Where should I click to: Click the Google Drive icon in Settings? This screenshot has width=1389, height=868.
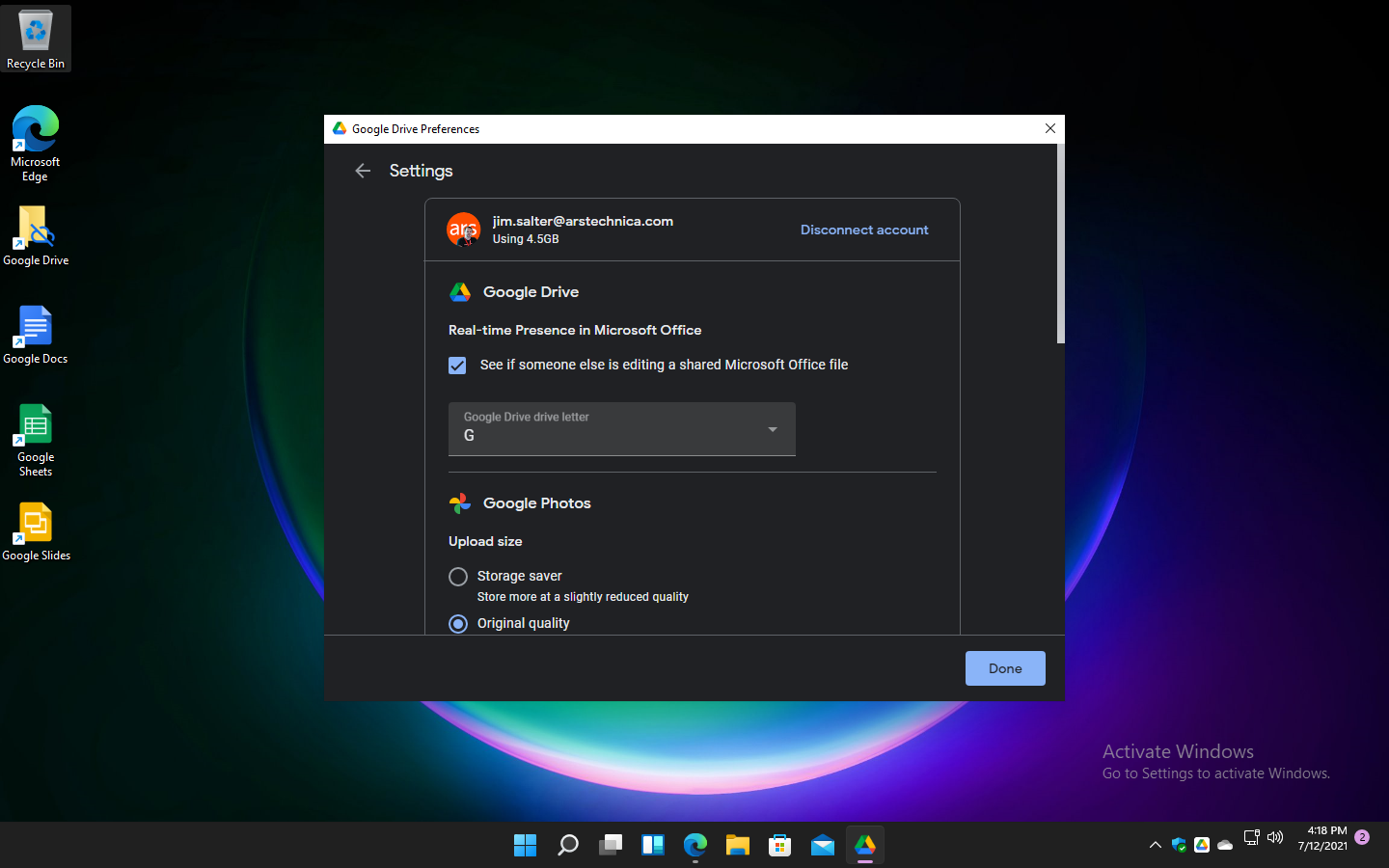point(461,291)
